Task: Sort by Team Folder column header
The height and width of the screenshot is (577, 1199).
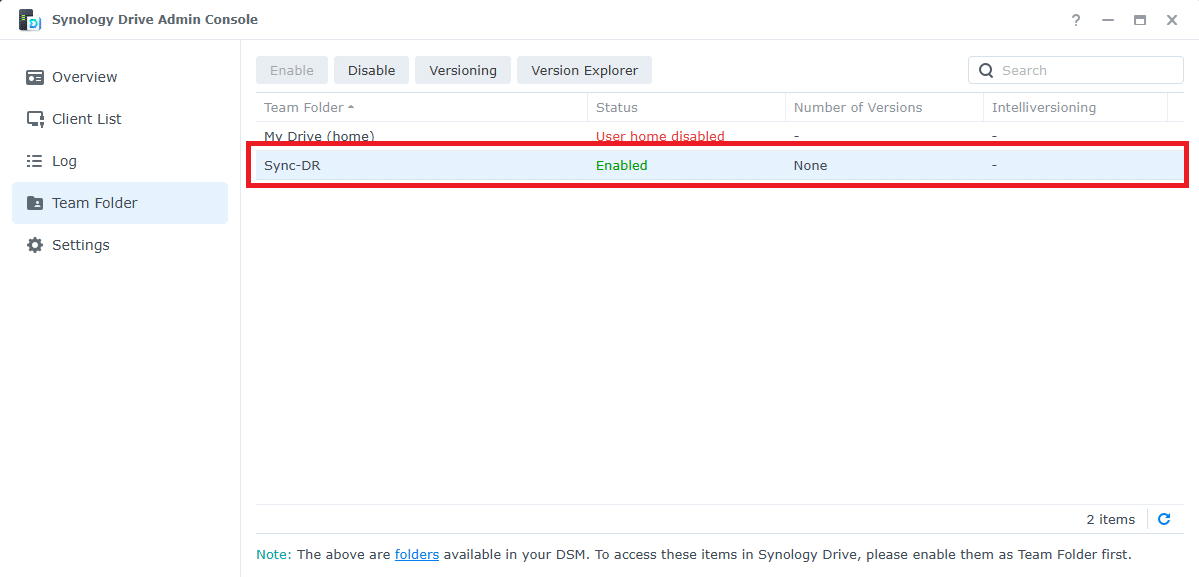Action: pyautogui.click(x=421, y=108)
